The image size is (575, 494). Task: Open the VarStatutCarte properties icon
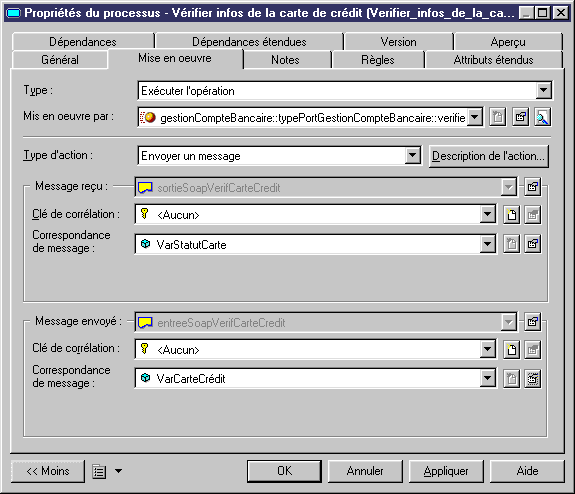532,244
